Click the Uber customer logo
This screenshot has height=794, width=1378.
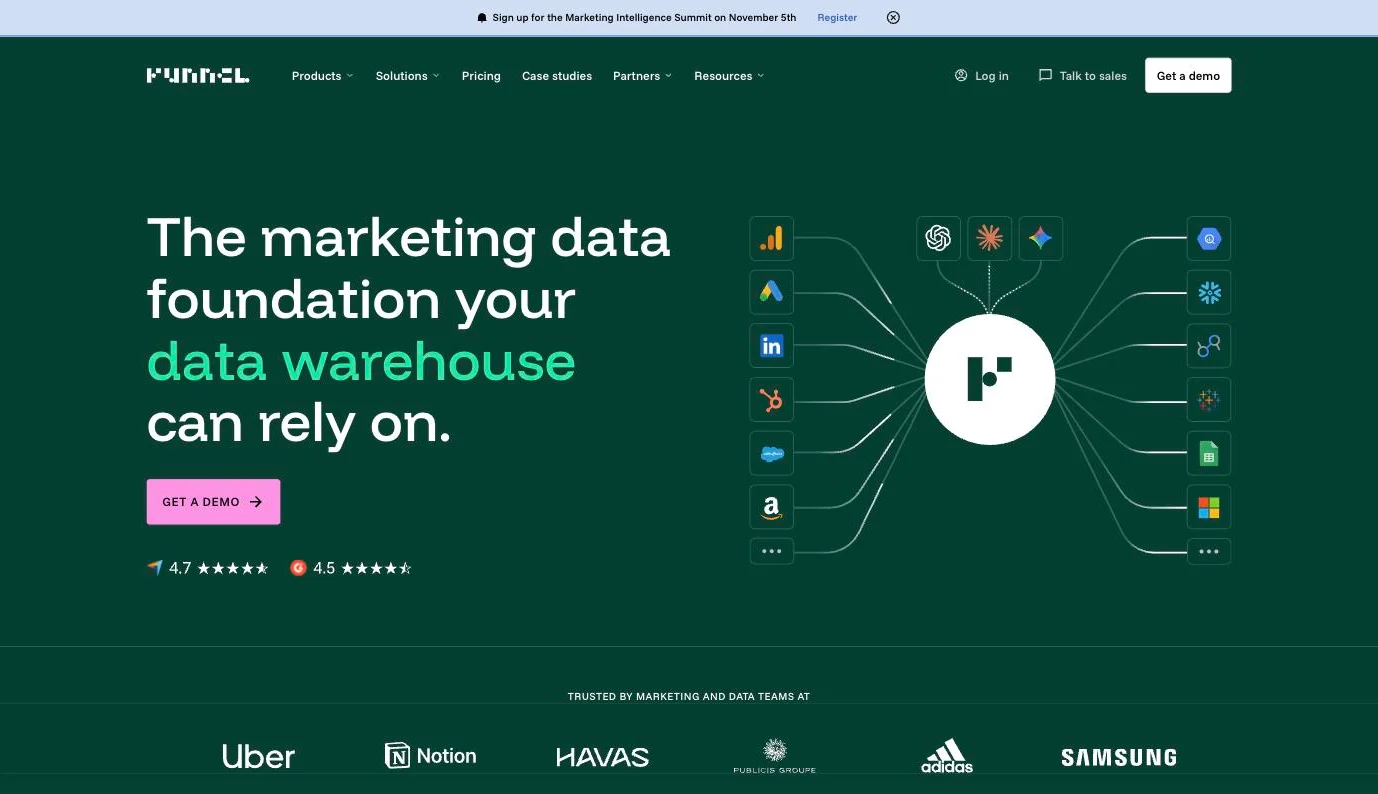point(259,756)
